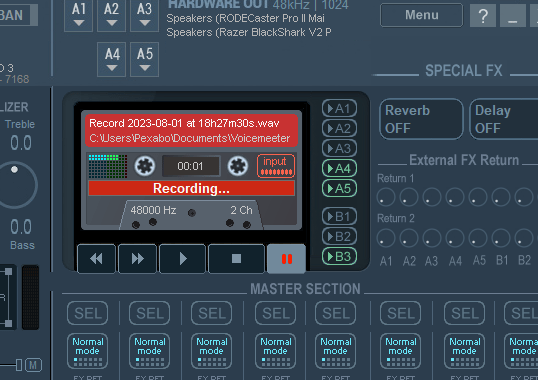Click Return 1 knob for A2

pos(409,198)
